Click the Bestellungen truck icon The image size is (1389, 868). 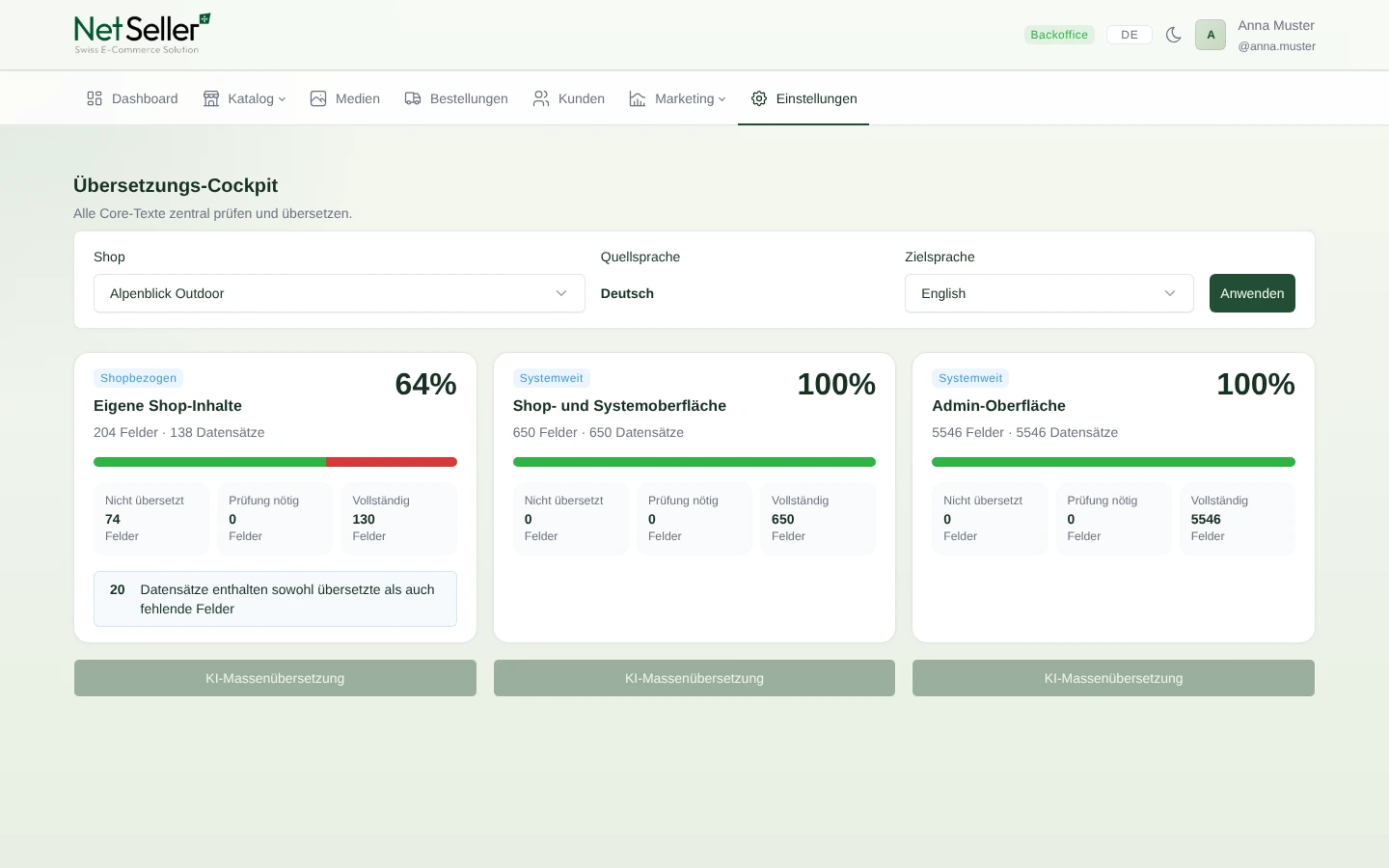click(413, 98)
